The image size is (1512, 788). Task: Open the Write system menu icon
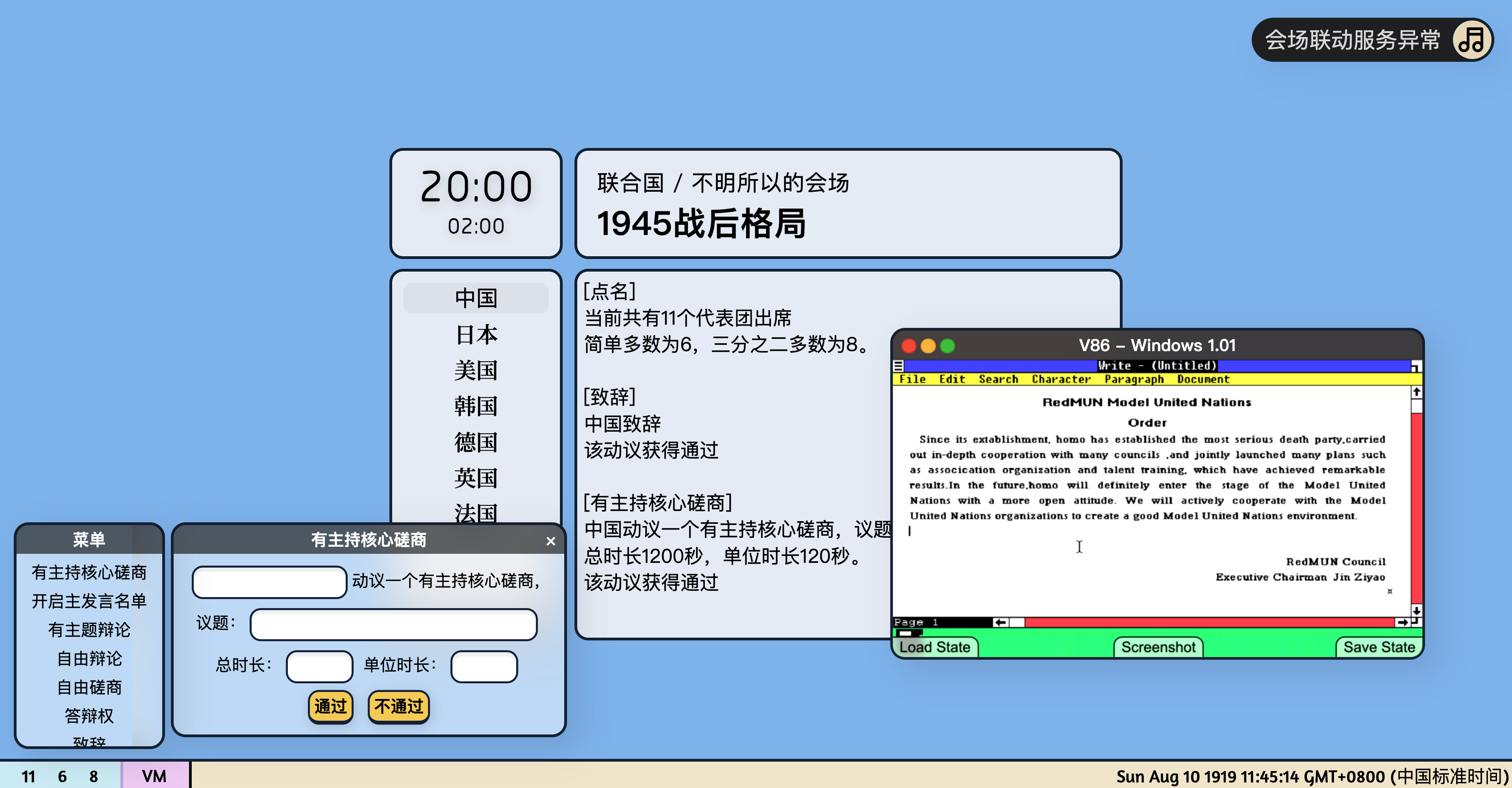click(898, 366)
